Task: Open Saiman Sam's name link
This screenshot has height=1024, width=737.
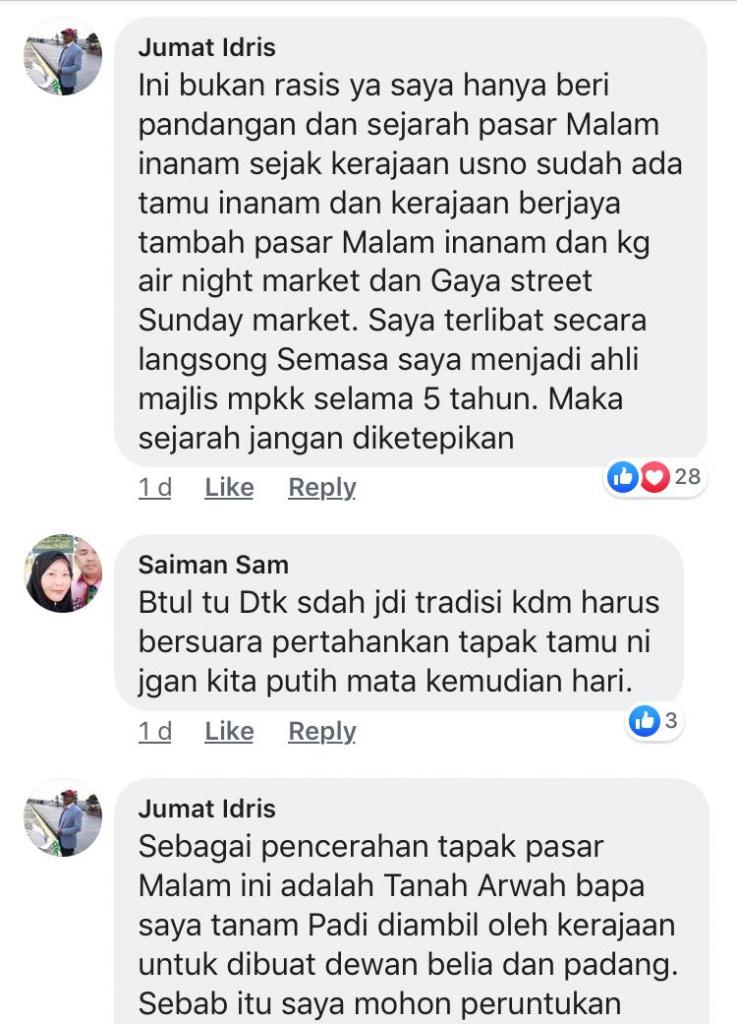Action: [x=213, y=565]
